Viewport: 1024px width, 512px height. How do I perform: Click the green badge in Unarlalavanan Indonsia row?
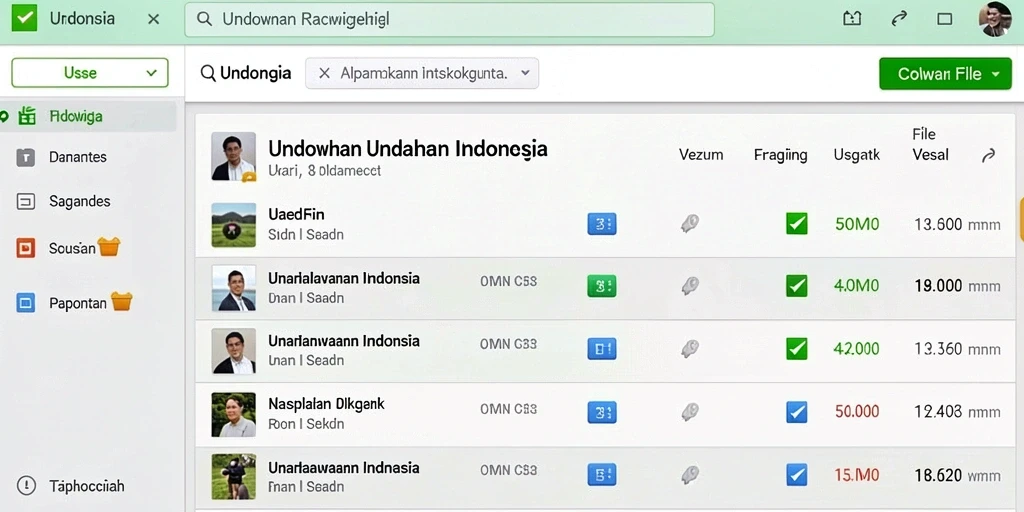click(601, 286)
